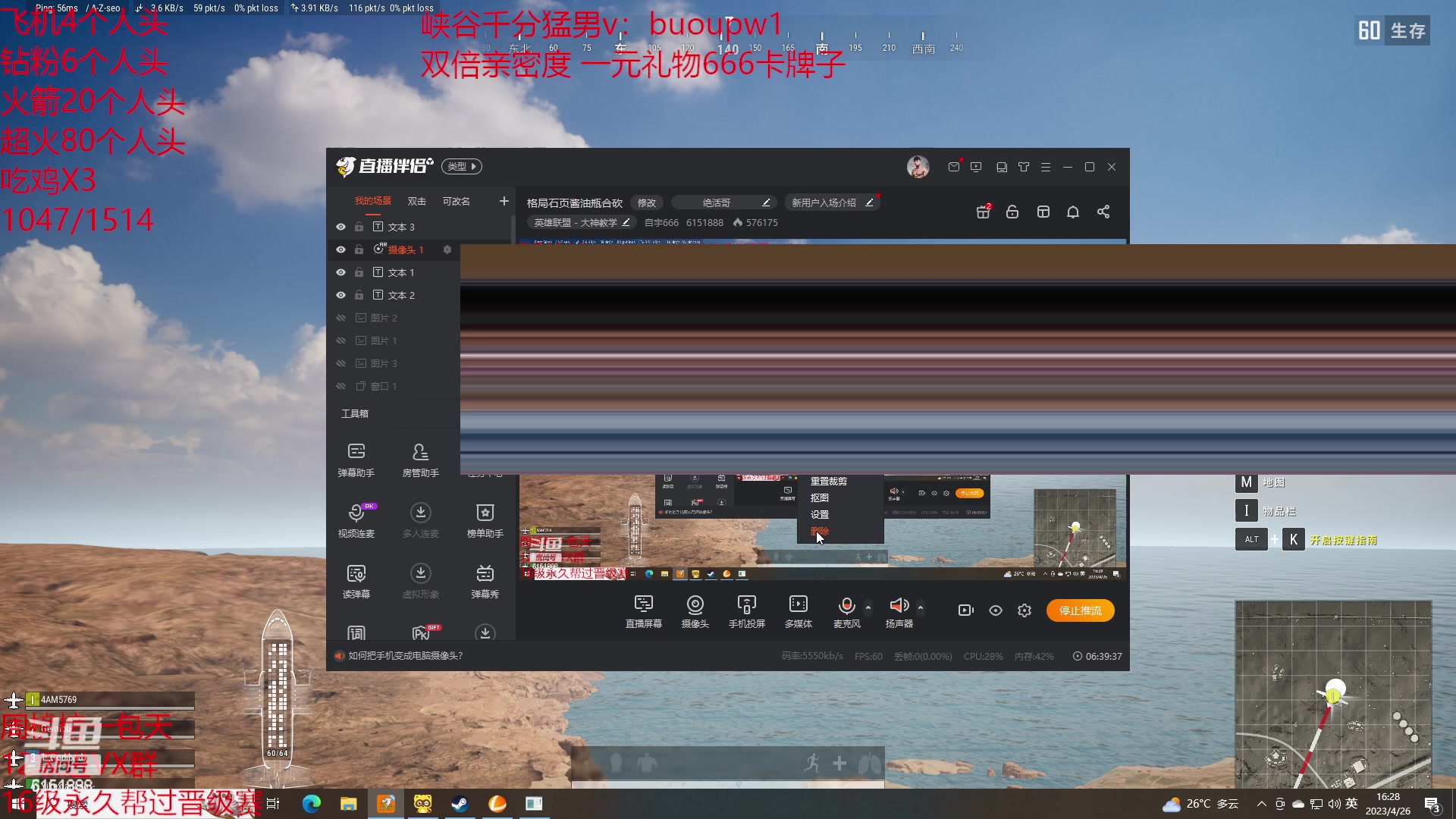
Task: Expand speaker options arrow
Action: tap(921, 607)
